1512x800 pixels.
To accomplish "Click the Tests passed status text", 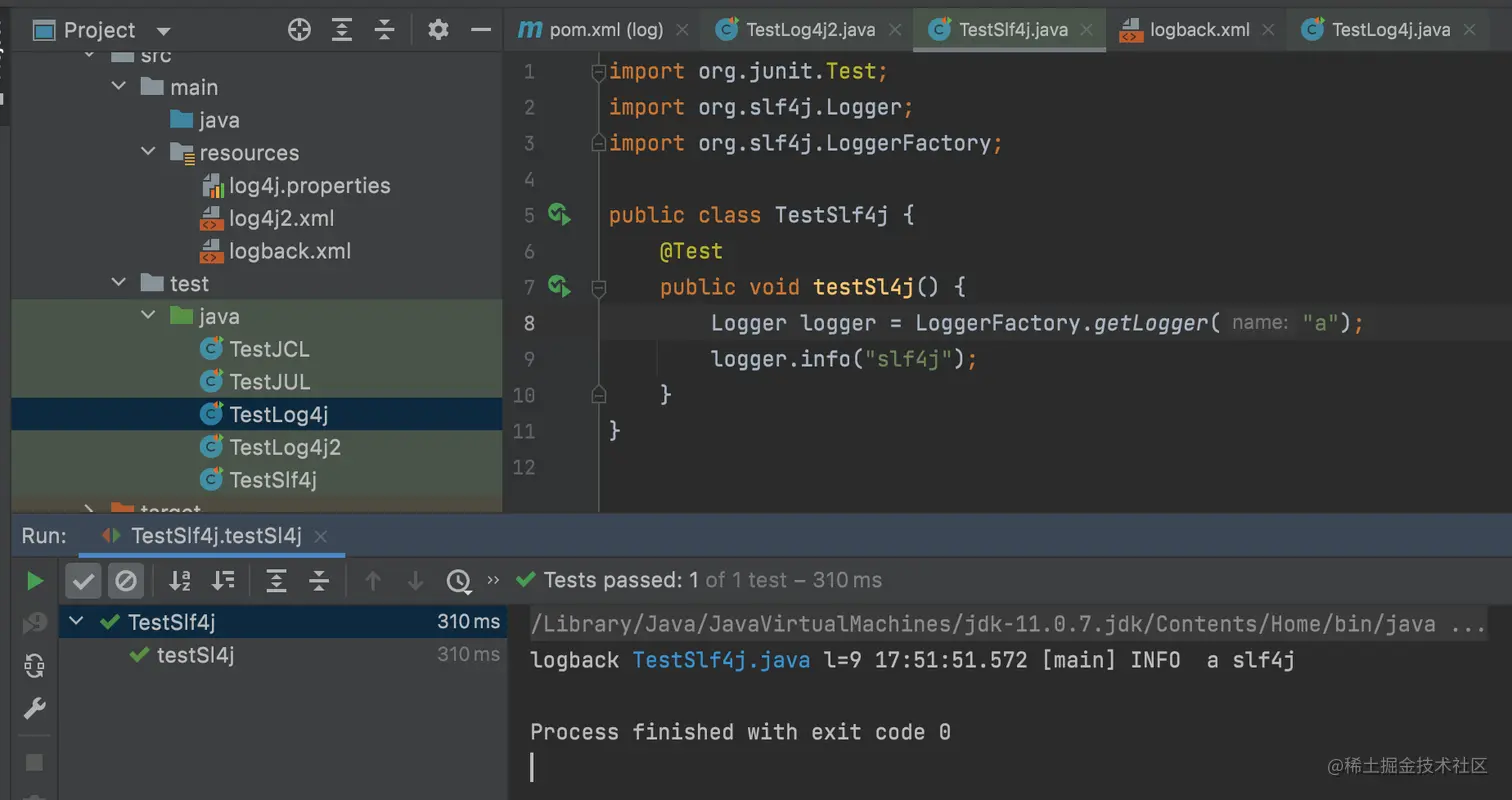I will click(712, 580).
